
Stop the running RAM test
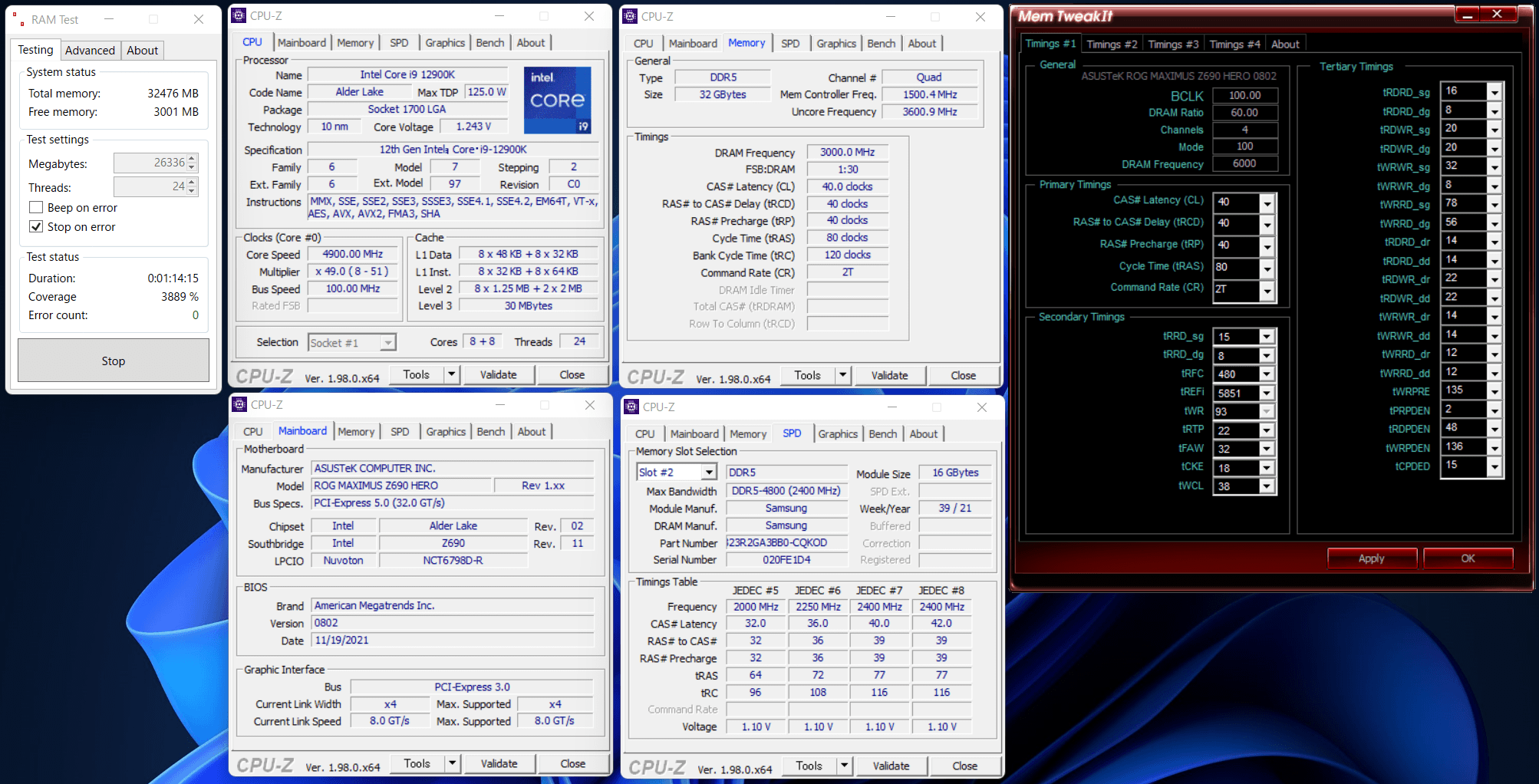(x=114, y=361)
